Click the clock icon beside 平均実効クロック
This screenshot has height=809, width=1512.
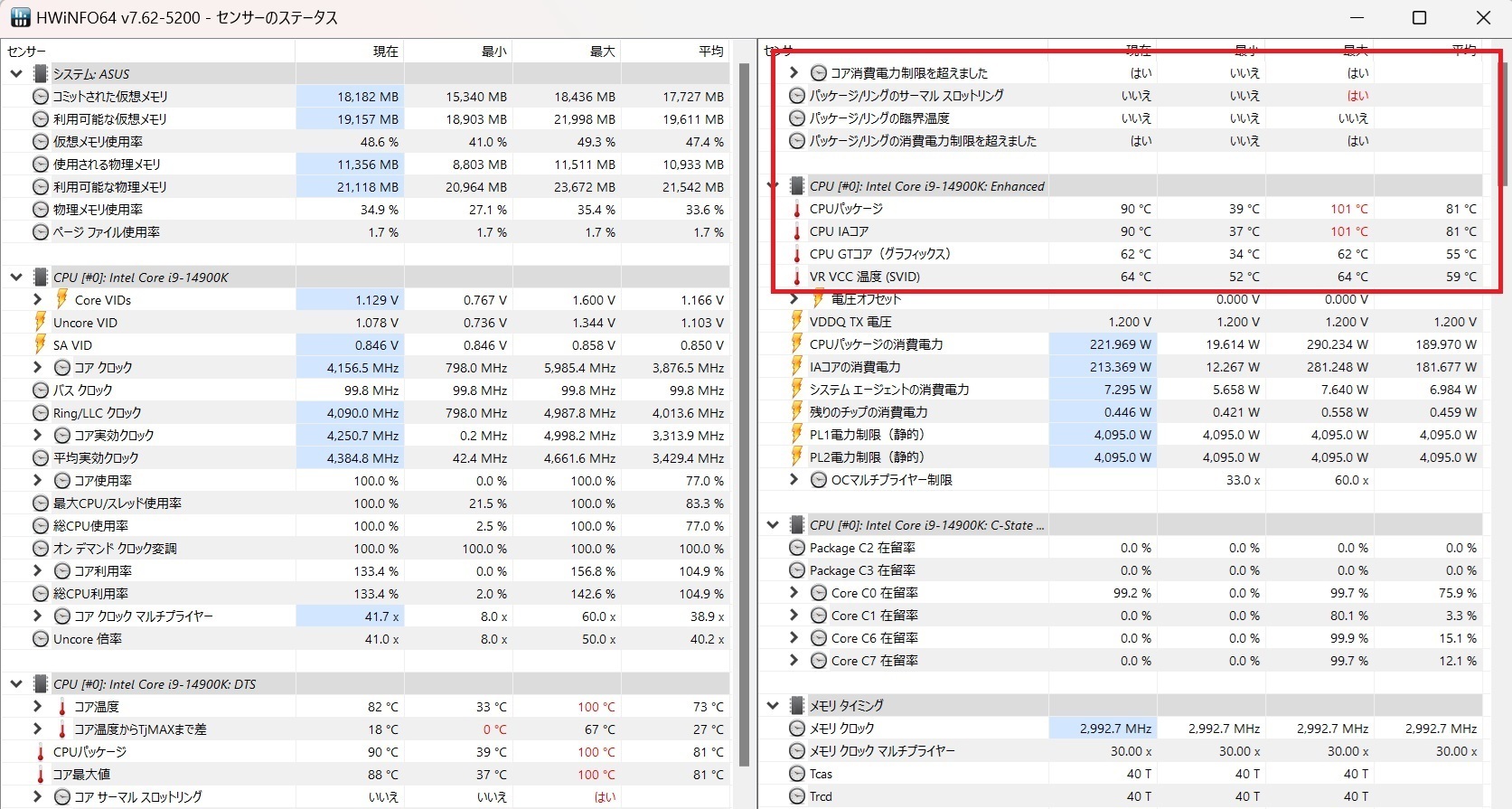tap(41, 457)
